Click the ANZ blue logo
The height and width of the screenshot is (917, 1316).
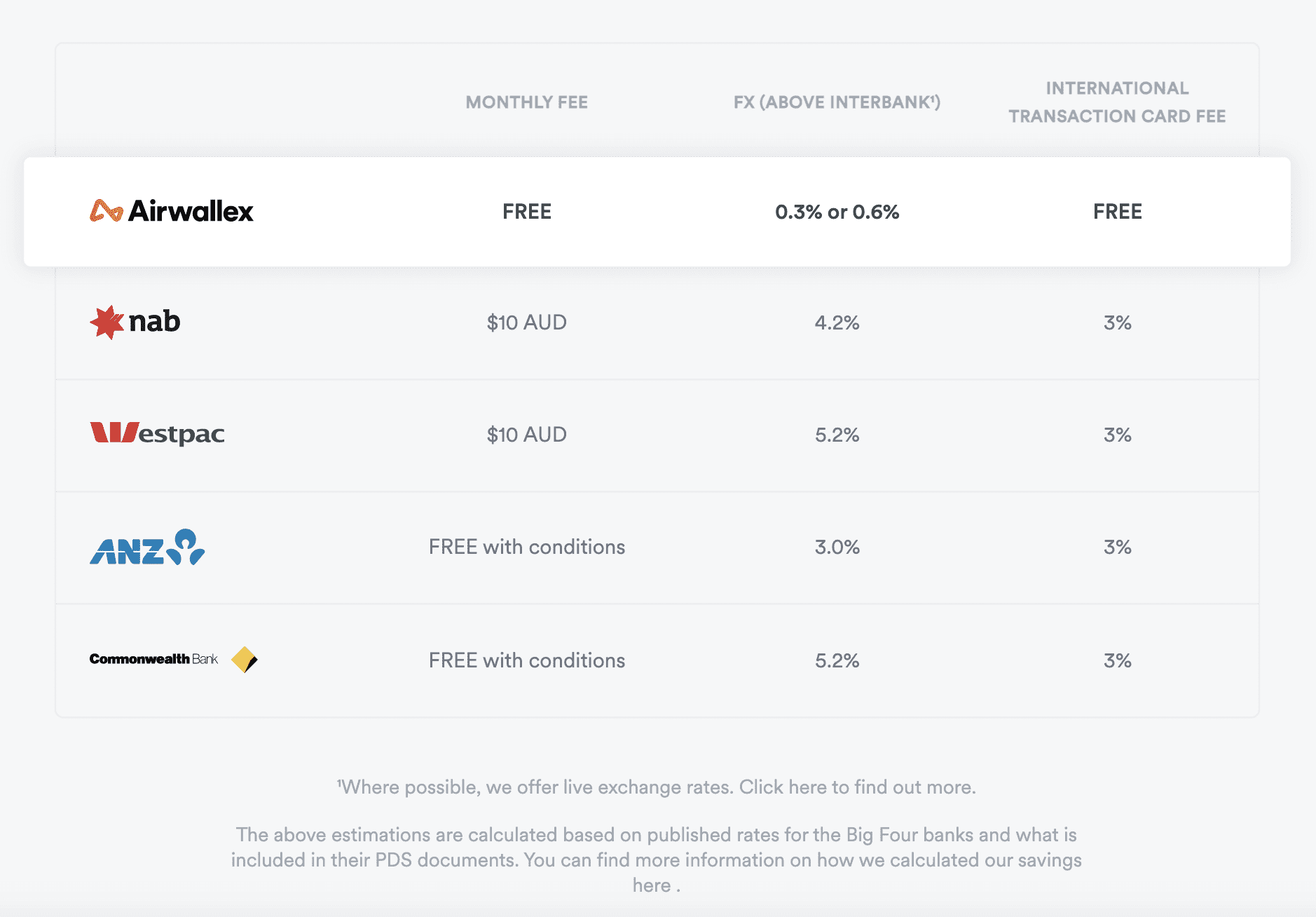[147, 547]
